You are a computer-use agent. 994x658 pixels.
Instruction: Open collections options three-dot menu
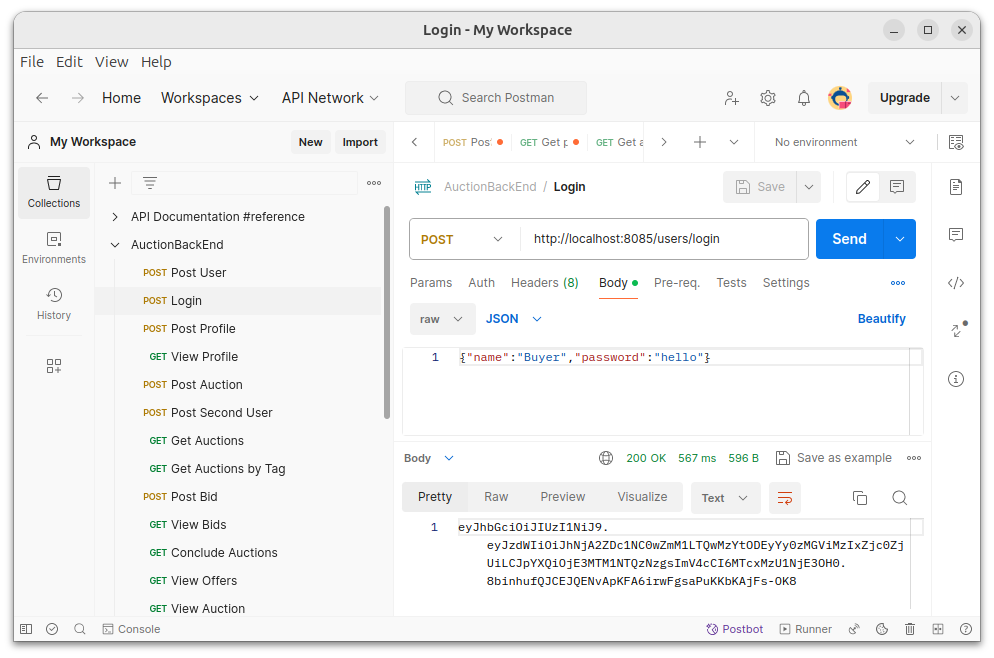[x=374, y=183]
